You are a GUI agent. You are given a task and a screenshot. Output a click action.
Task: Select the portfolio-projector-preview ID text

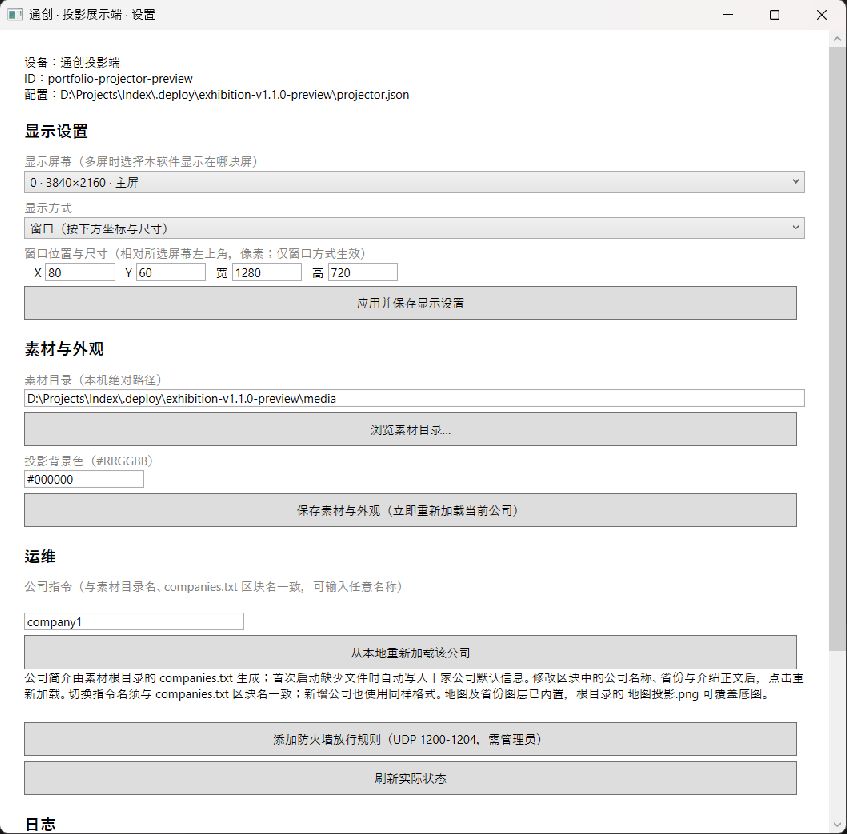pos(120,78)
